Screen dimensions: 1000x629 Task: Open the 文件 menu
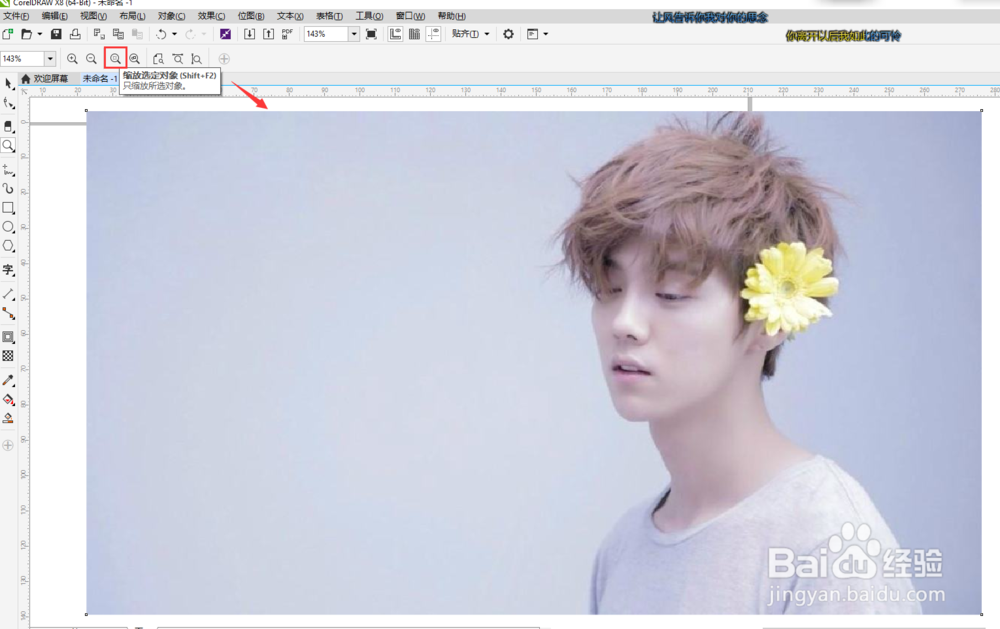click(x=17, y=16)
